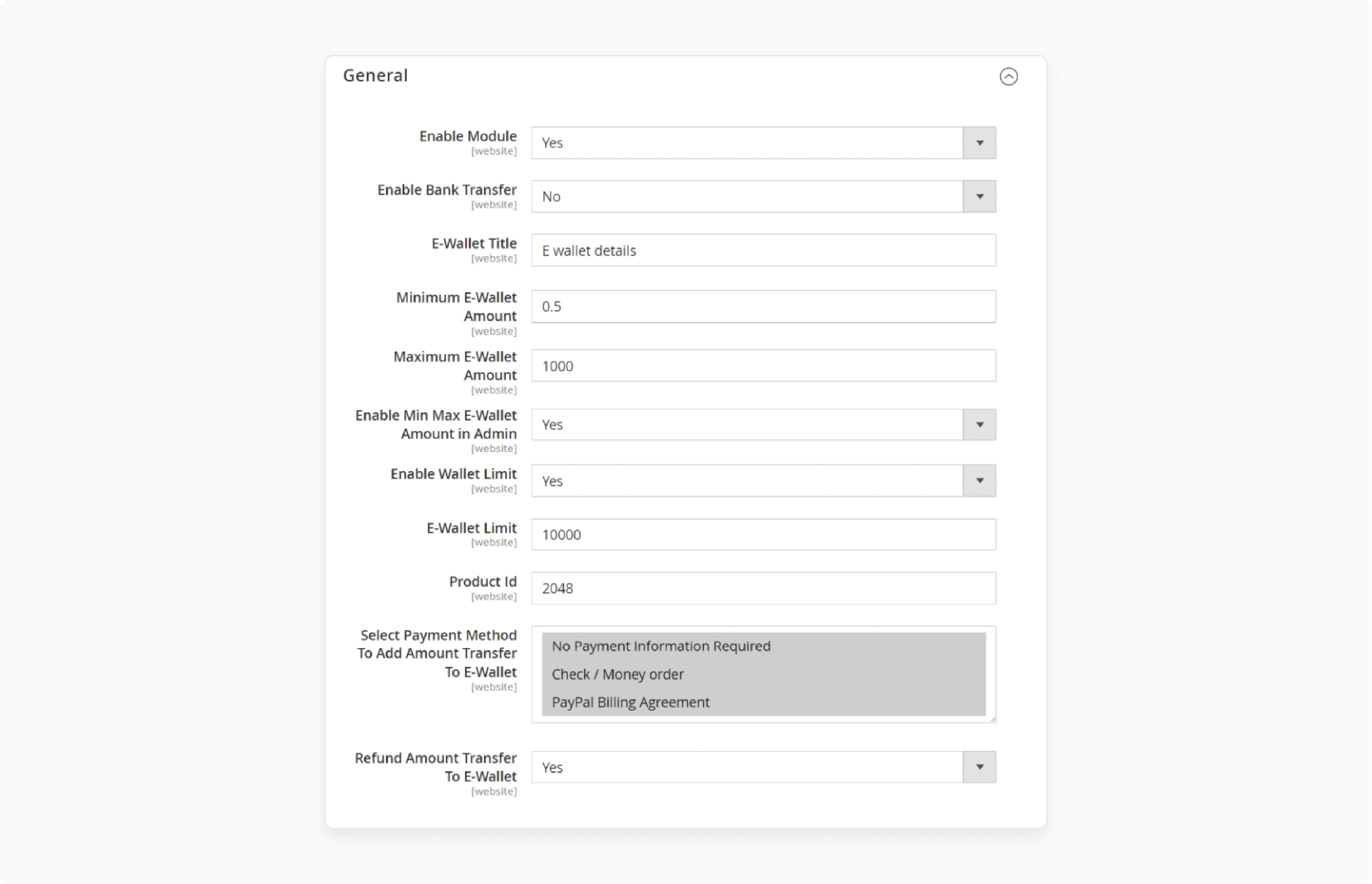
Task: Click the Enable Bank Transfer label
Action: coord(447,190)
